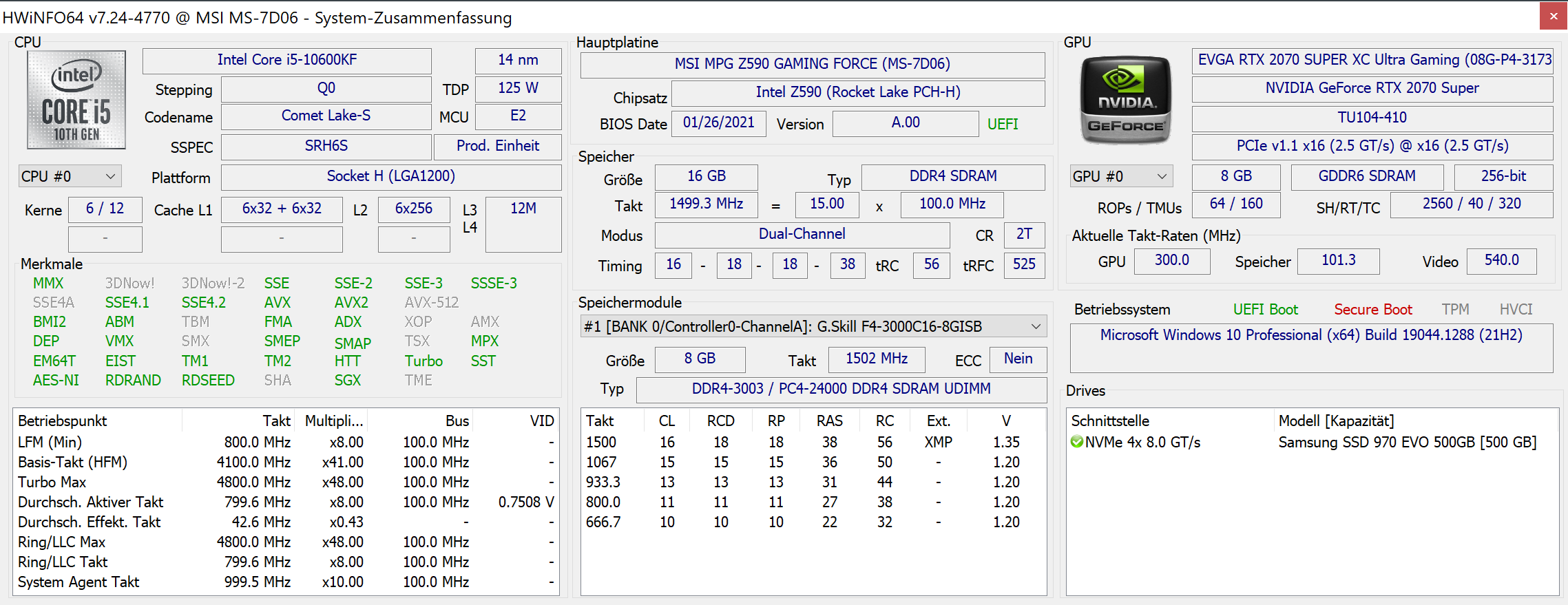Click the HVCI indicator
Screen dimensions: 1568x605
click(x=1516, y=310)
